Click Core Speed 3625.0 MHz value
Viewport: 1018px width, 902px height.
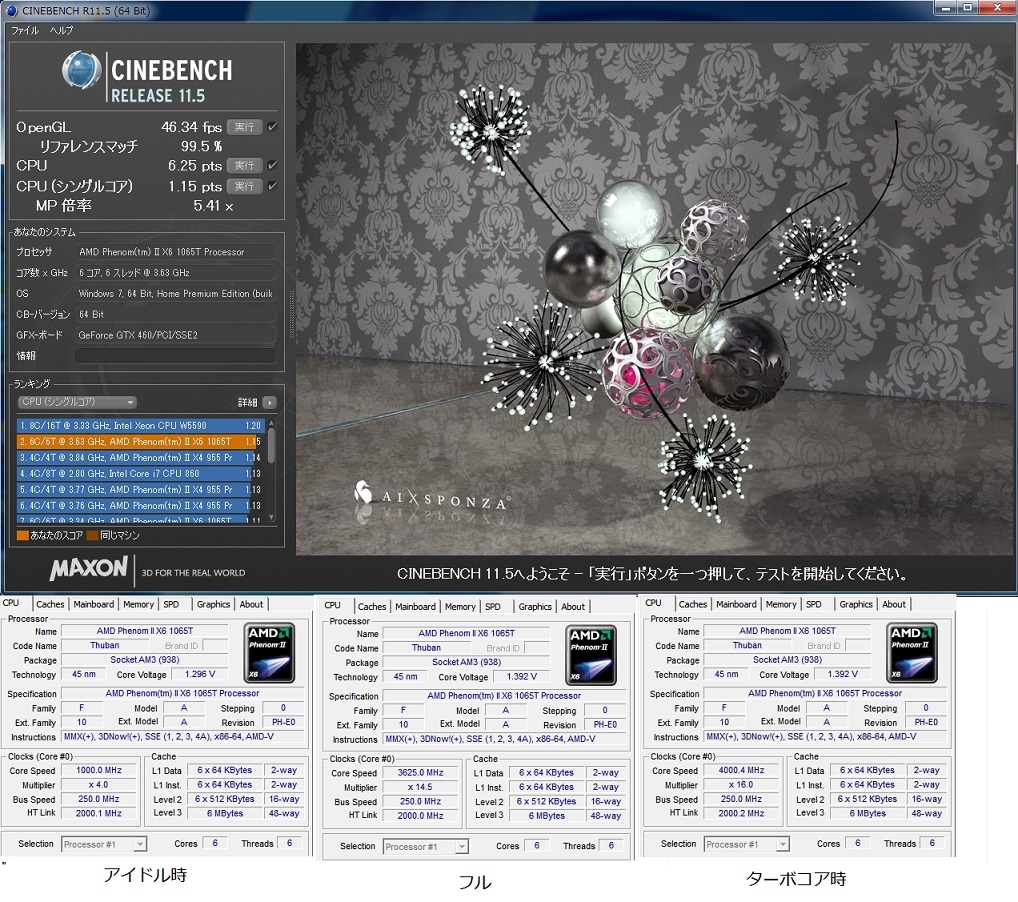421,773
